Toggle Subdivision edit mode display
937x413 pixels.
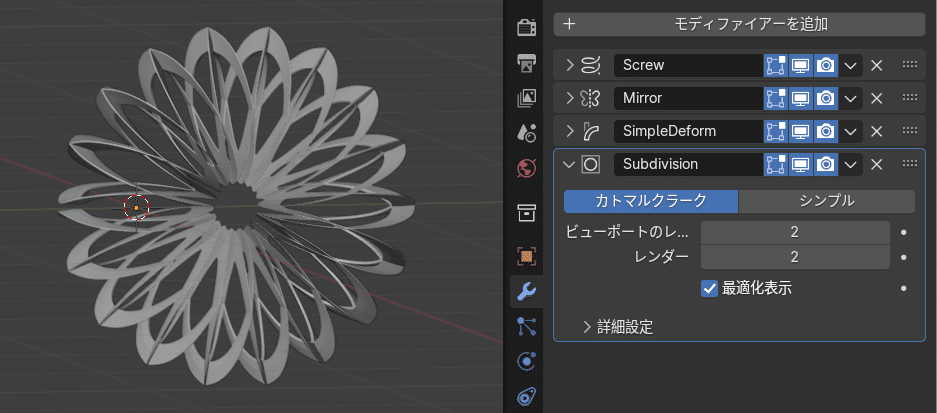click(x=776, y=164)
